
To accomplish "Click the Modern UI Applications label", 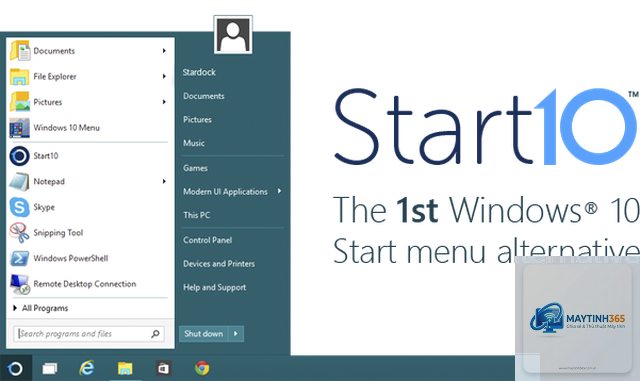I will pos(225,192).
